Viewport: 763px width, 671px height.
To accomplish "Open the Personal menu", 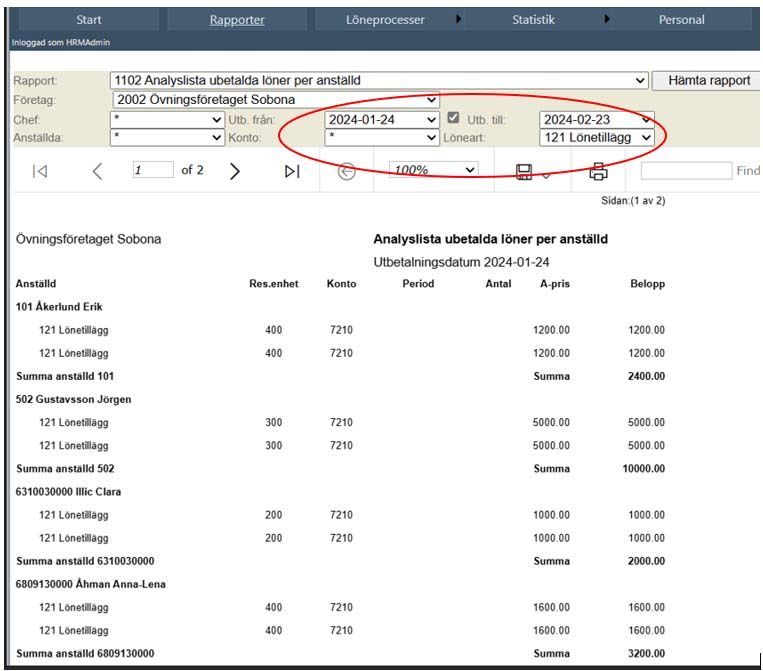I will point(681,20).
